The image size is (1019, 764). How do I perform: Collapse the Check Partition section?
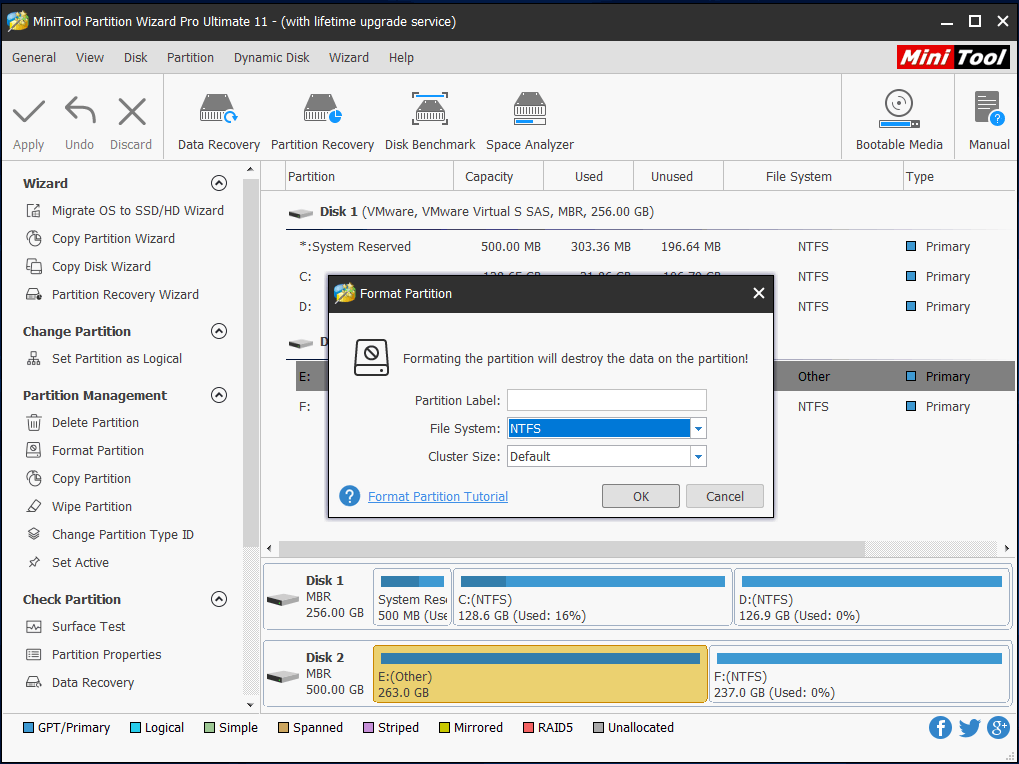(219, 599)
